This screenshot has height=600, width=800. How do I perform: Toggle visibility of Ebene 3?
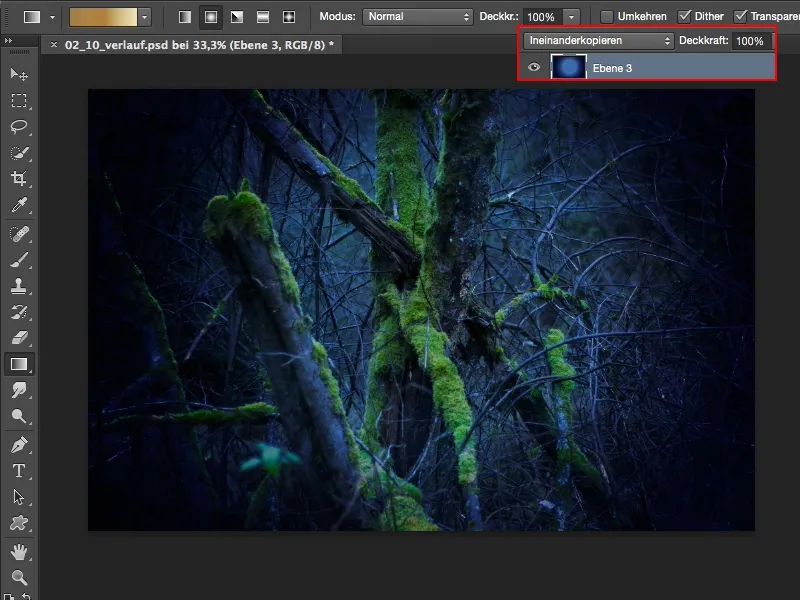[x=533, y=68]
